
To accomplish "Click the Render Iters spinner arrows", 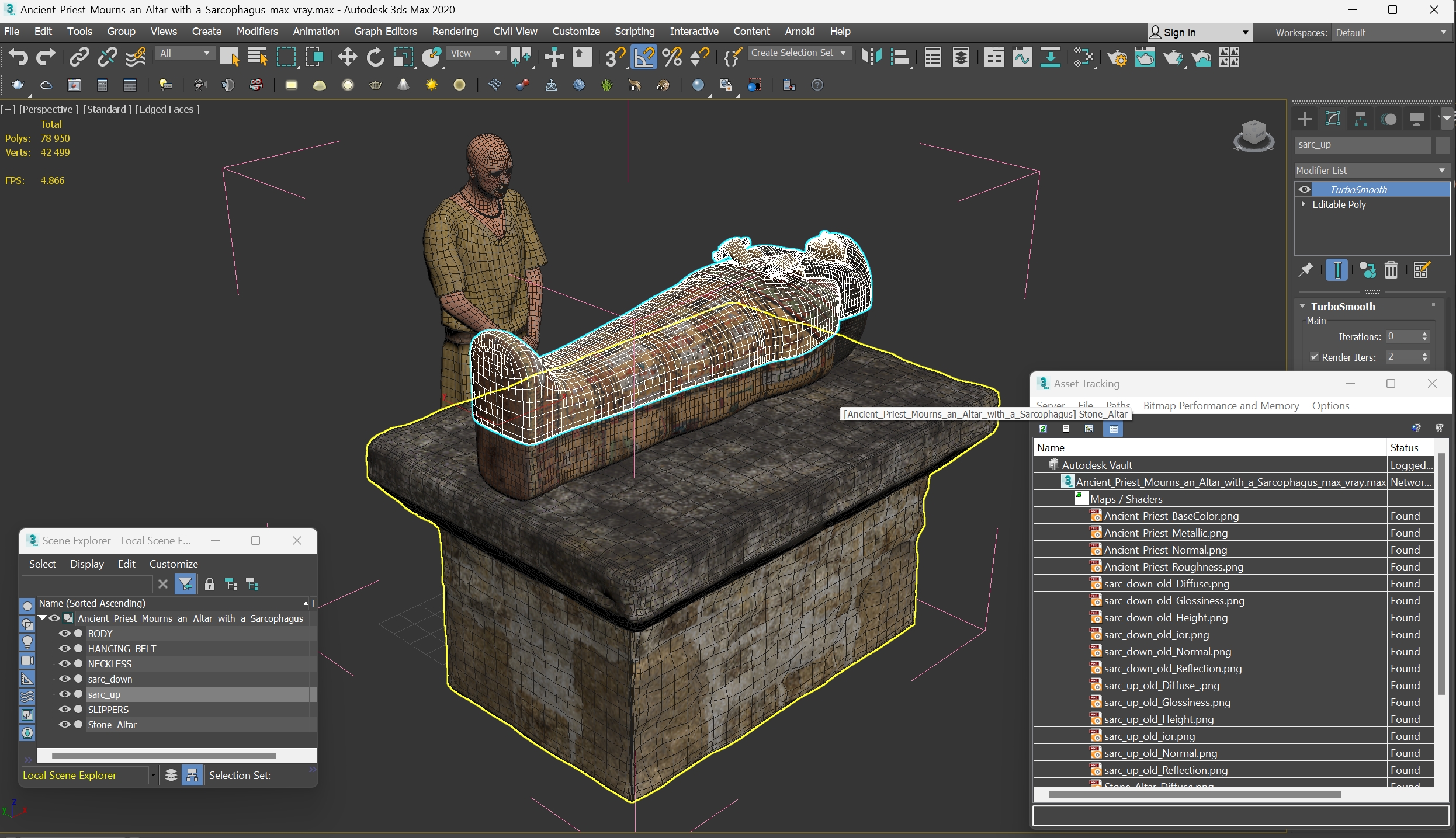I will (1424, 357).
